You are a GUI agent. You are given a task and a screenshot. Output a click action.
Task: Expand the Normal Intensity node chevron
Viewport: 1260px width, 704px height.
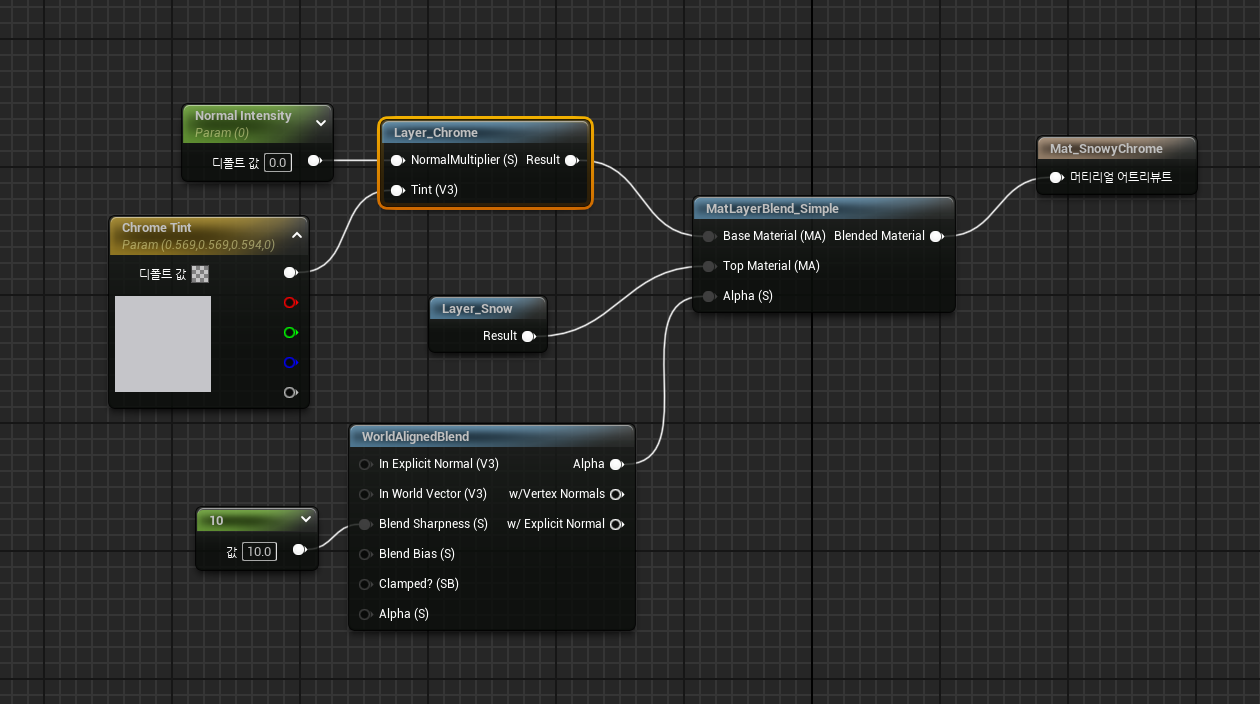point(321,123)
